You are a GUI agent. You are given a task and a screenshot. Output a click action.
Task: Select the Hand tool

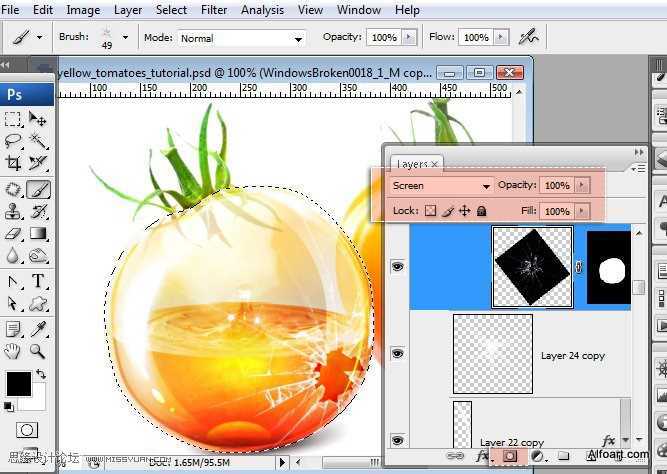pos(12,351)
